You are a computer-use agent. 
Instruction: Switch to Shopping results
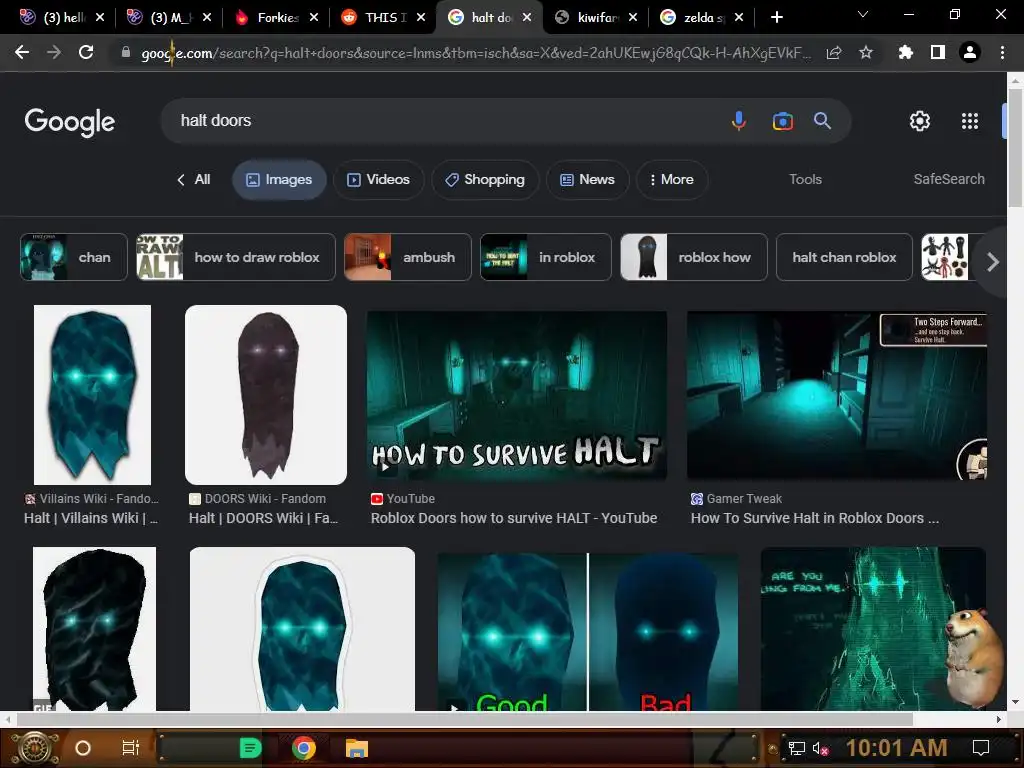[485, 180]
